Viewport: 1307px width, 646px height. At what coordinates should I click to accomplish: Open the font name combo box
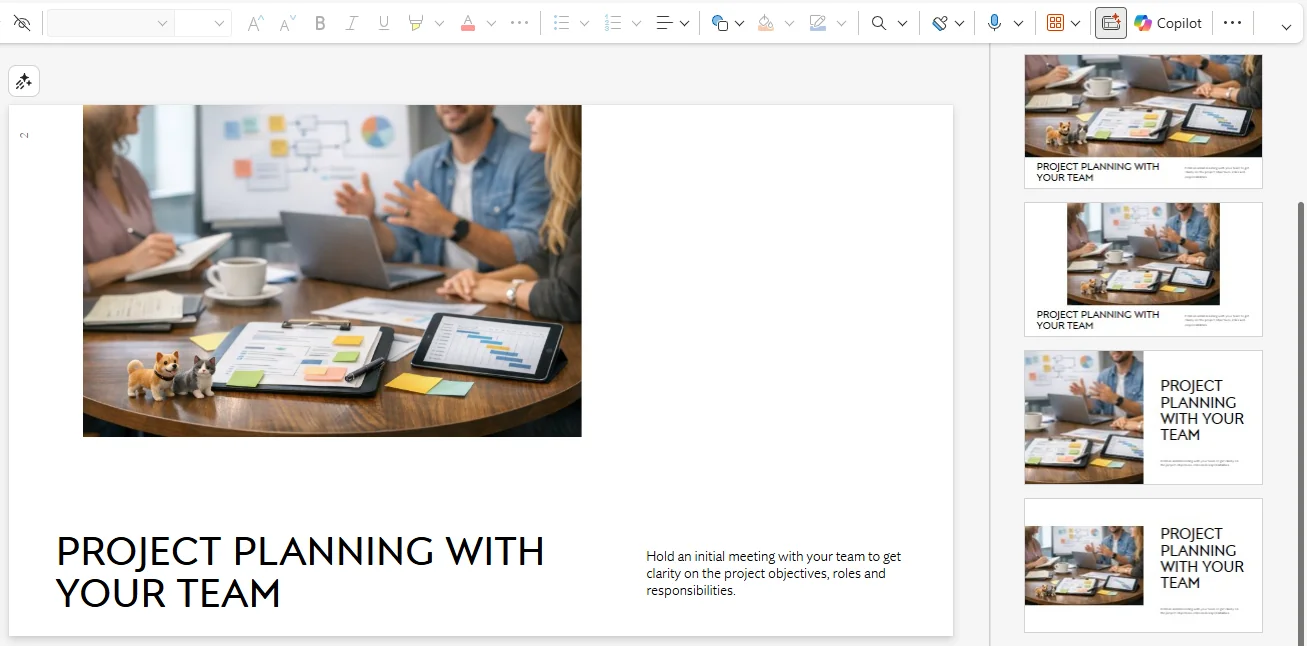click(x=110, y=23)
